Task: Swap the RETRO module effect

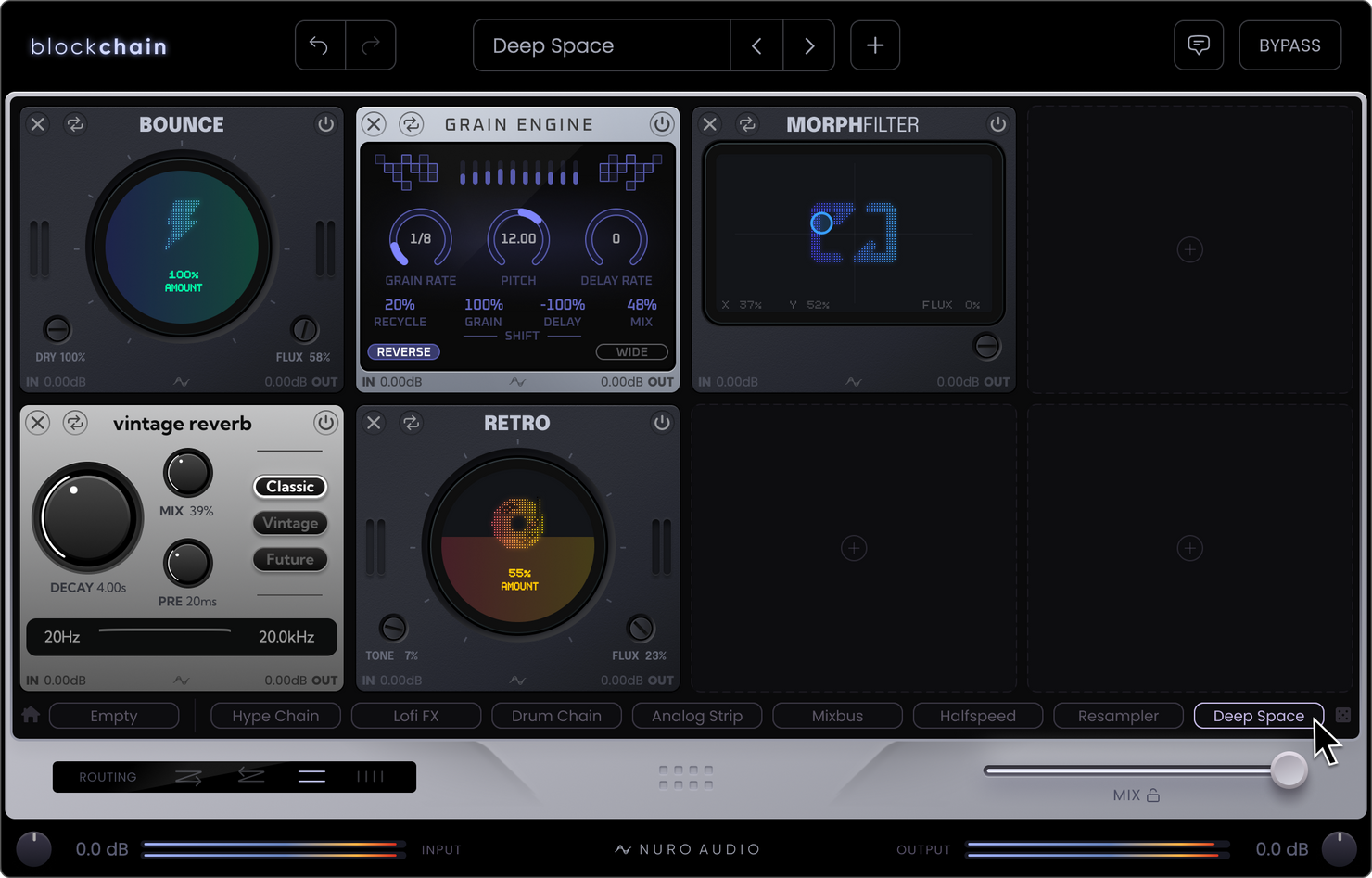Action: [412, 423]
